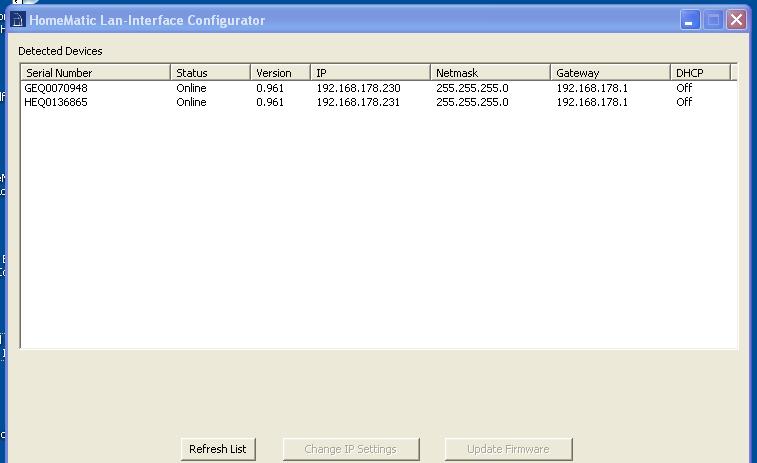
Task: Click IP address 192.168.178.230
Action: tap(358, 88)
